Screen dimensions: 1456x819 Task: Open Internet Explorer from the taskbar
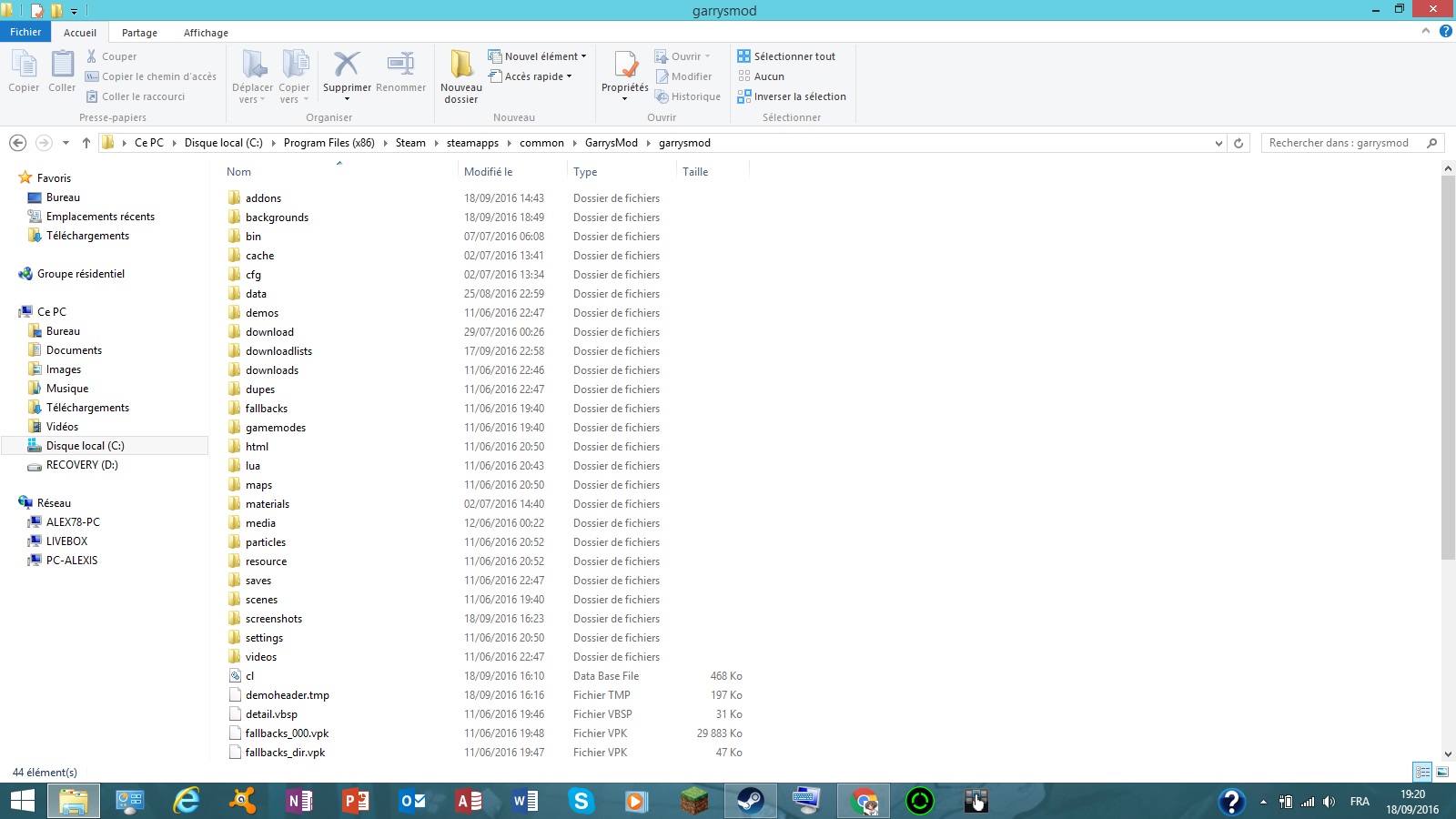coord(187,801)
